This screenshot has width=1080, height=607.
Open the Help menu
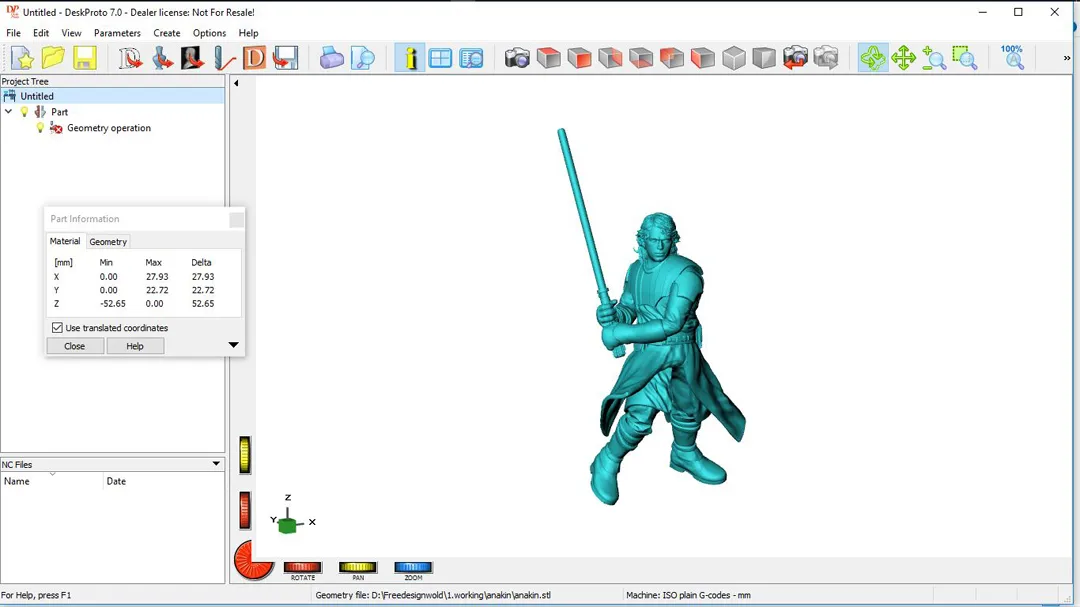pos(248,33)
